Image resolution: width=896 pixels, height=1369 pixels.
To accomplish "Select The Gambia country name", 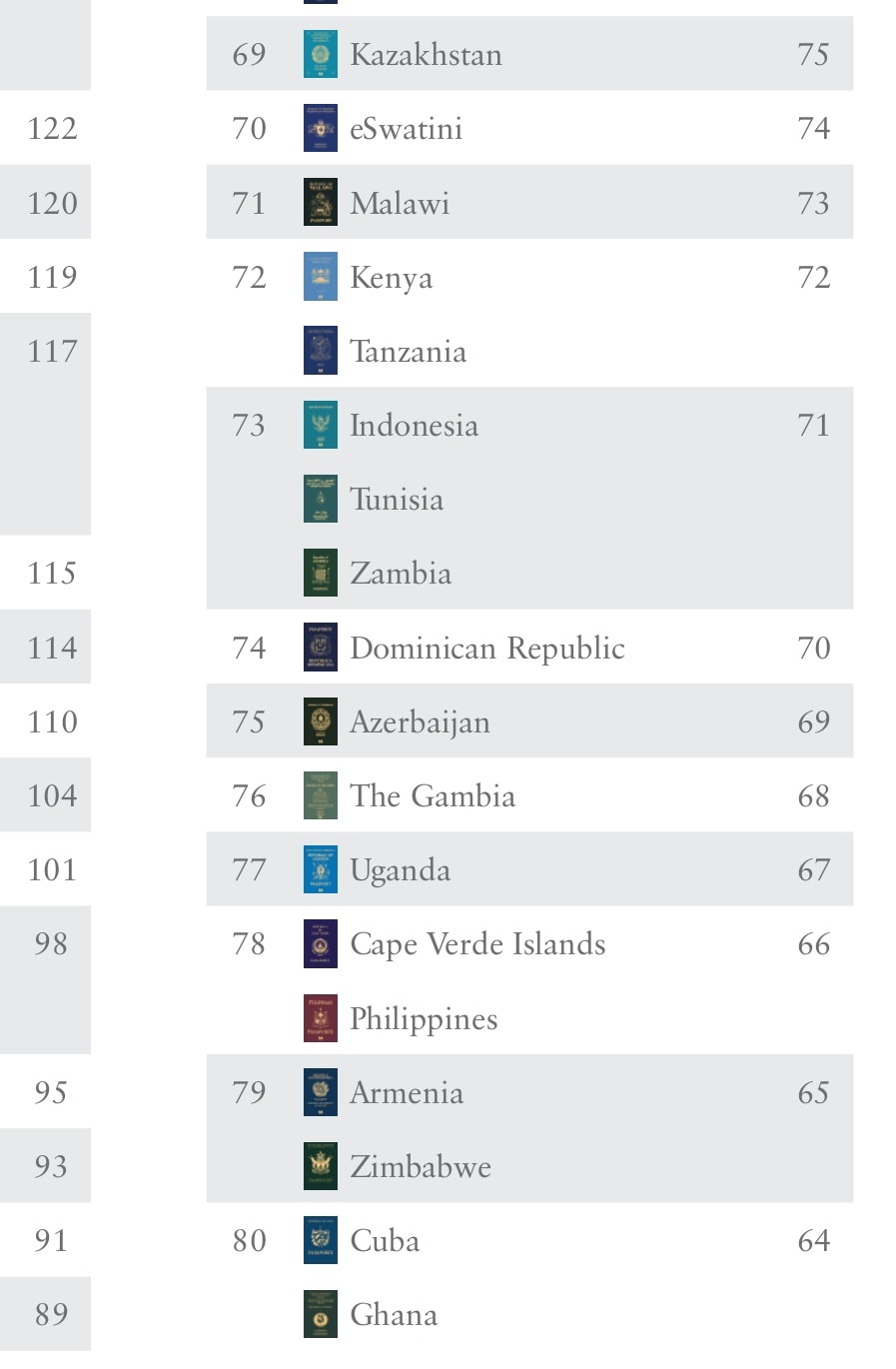I will (x=433, y=795).
